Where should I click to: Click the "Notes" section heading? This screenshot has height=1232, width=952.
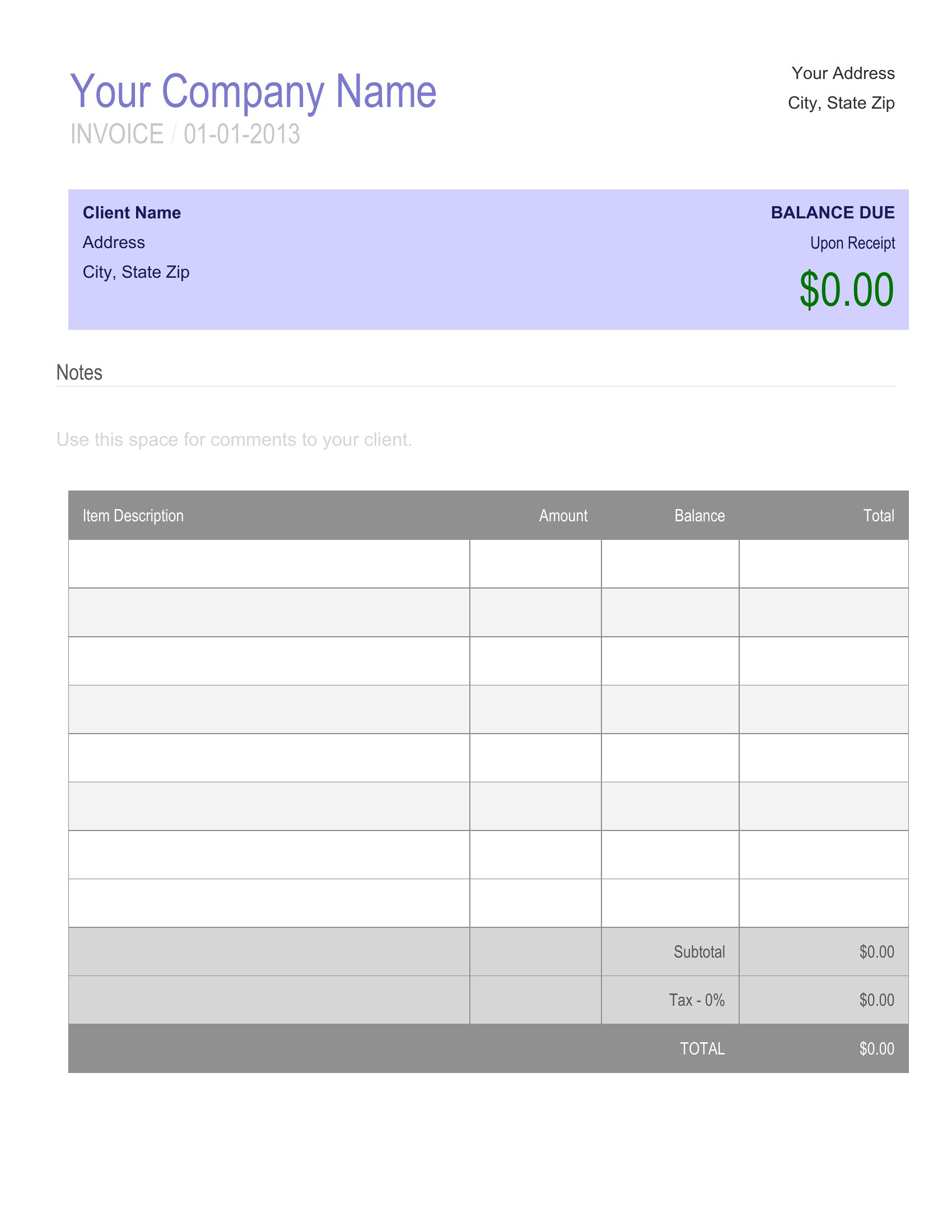tap(80, 373)
